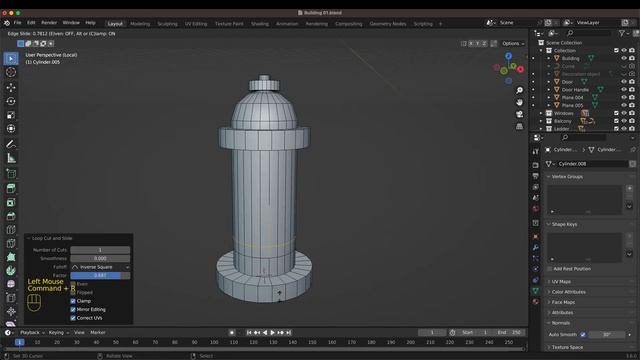
Task: Click the play animation button
Action: click(273, 333)
